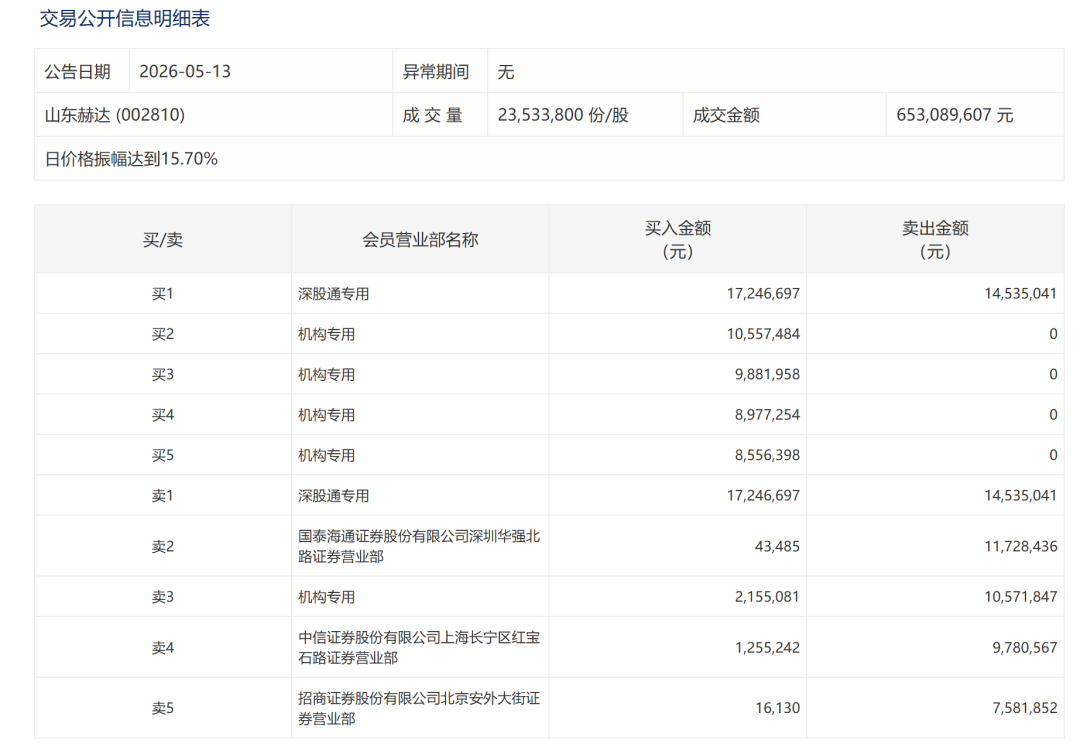1080x744 pixels.
Task: Click the 会员营业部名称 column header
Action: 420,240
